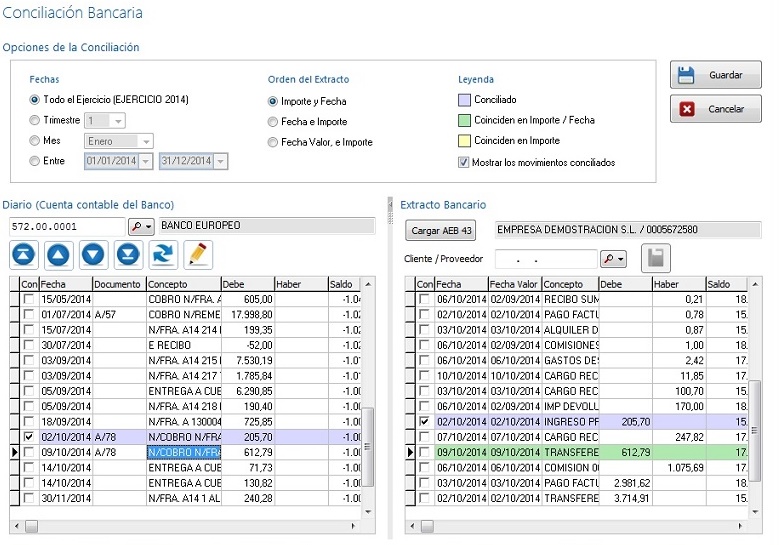
Task: Go to next Diario record
Action: (x=93, y=255)
